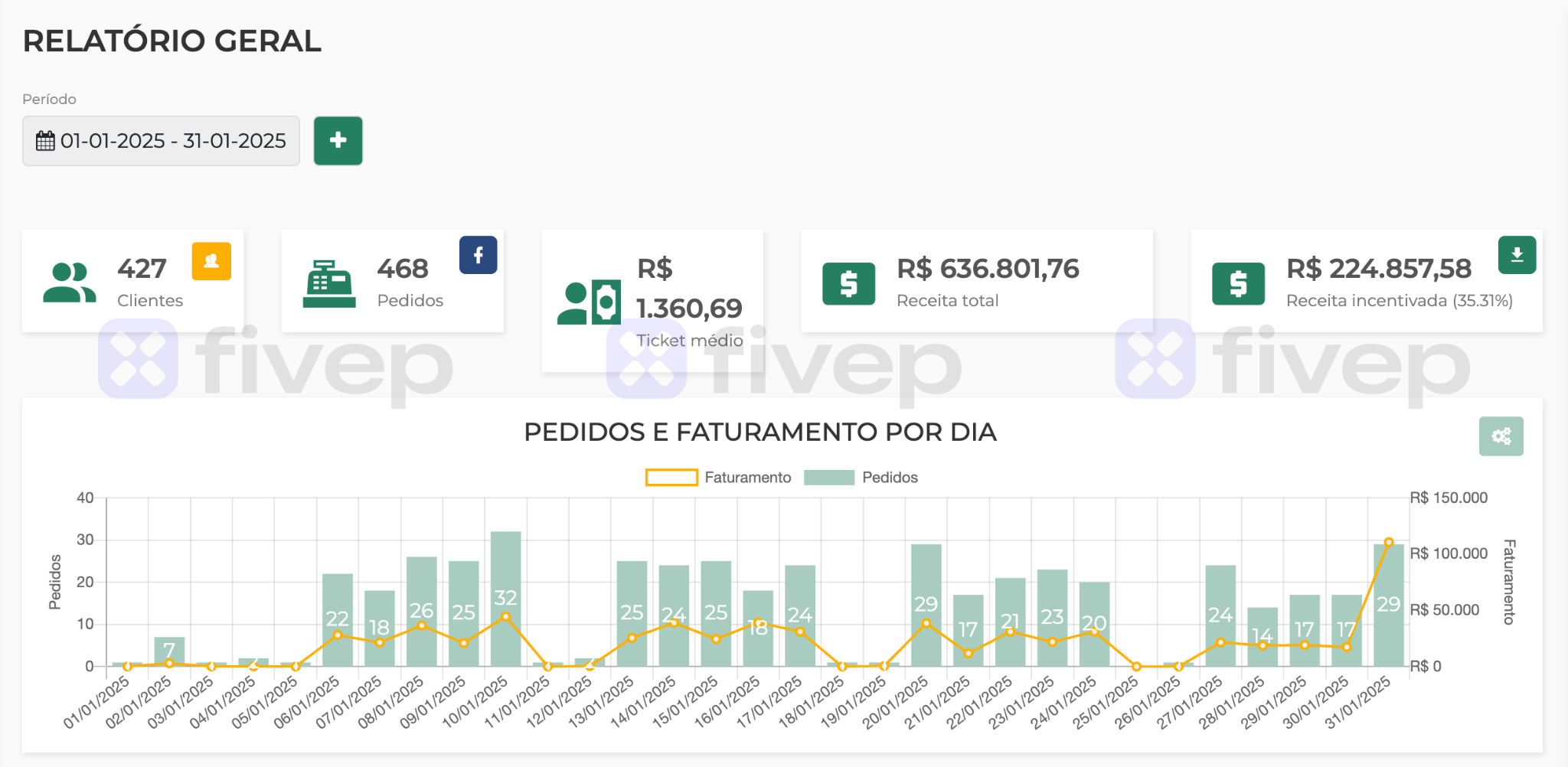Click the dollar icon on Receita total card

[848, 282]
